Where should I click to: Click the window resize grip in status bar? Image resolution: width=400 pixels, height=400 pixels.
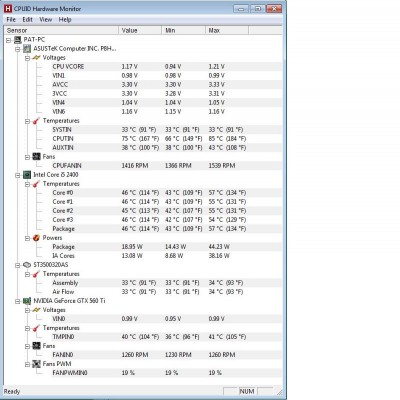pyautogui.click(x=279, y=392)
